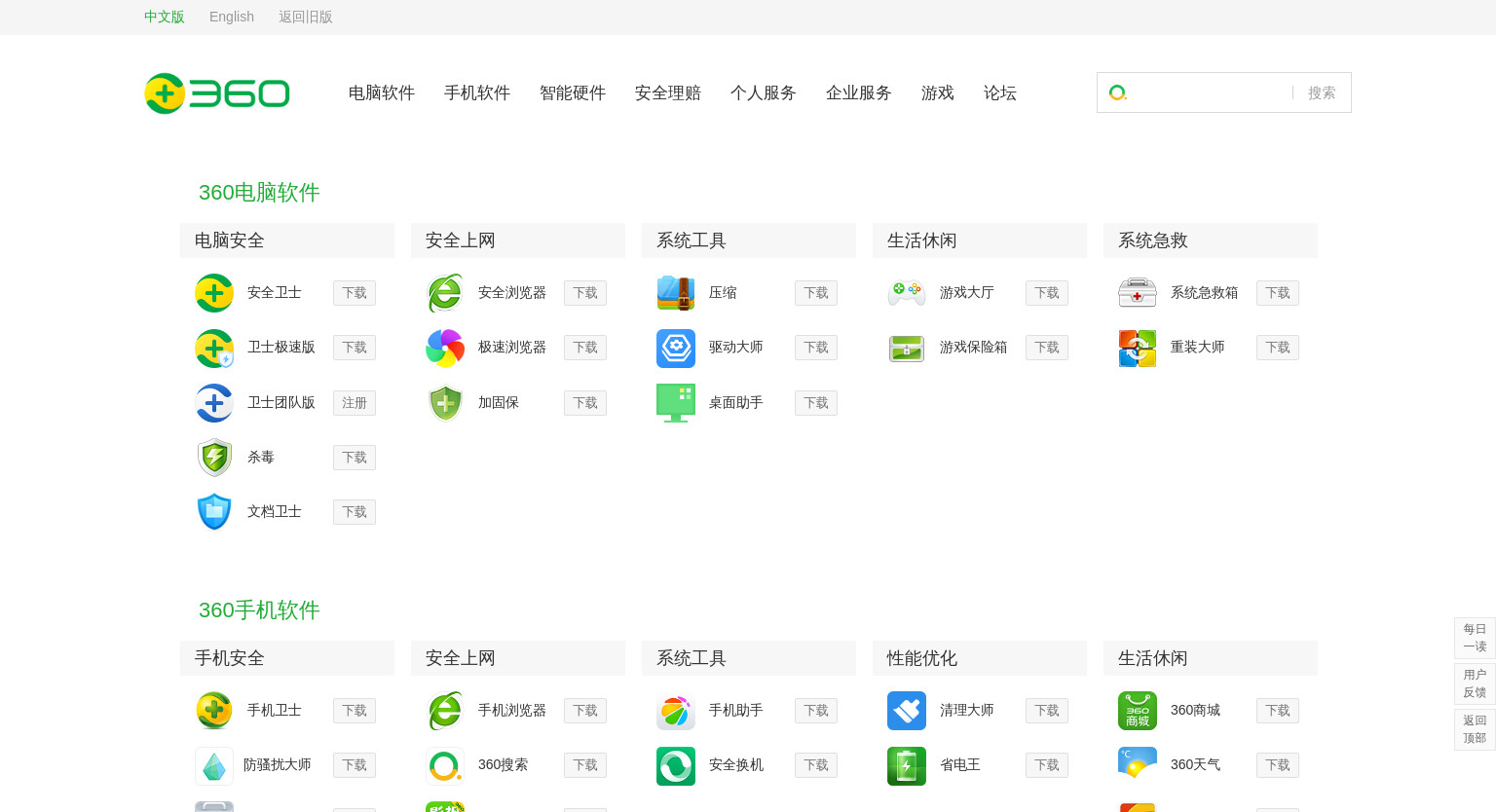1496x812 pixels.
Task: Open the 省电王 battery icon
Action: pos(907,766)
